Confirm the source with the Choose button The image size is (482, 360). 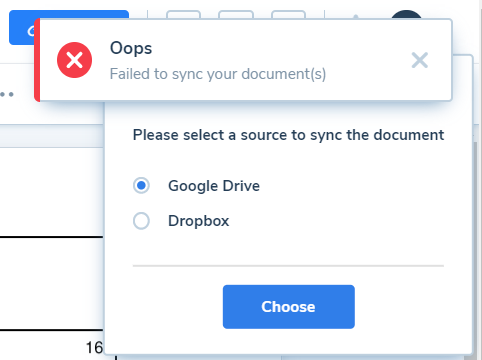point(289,307)
